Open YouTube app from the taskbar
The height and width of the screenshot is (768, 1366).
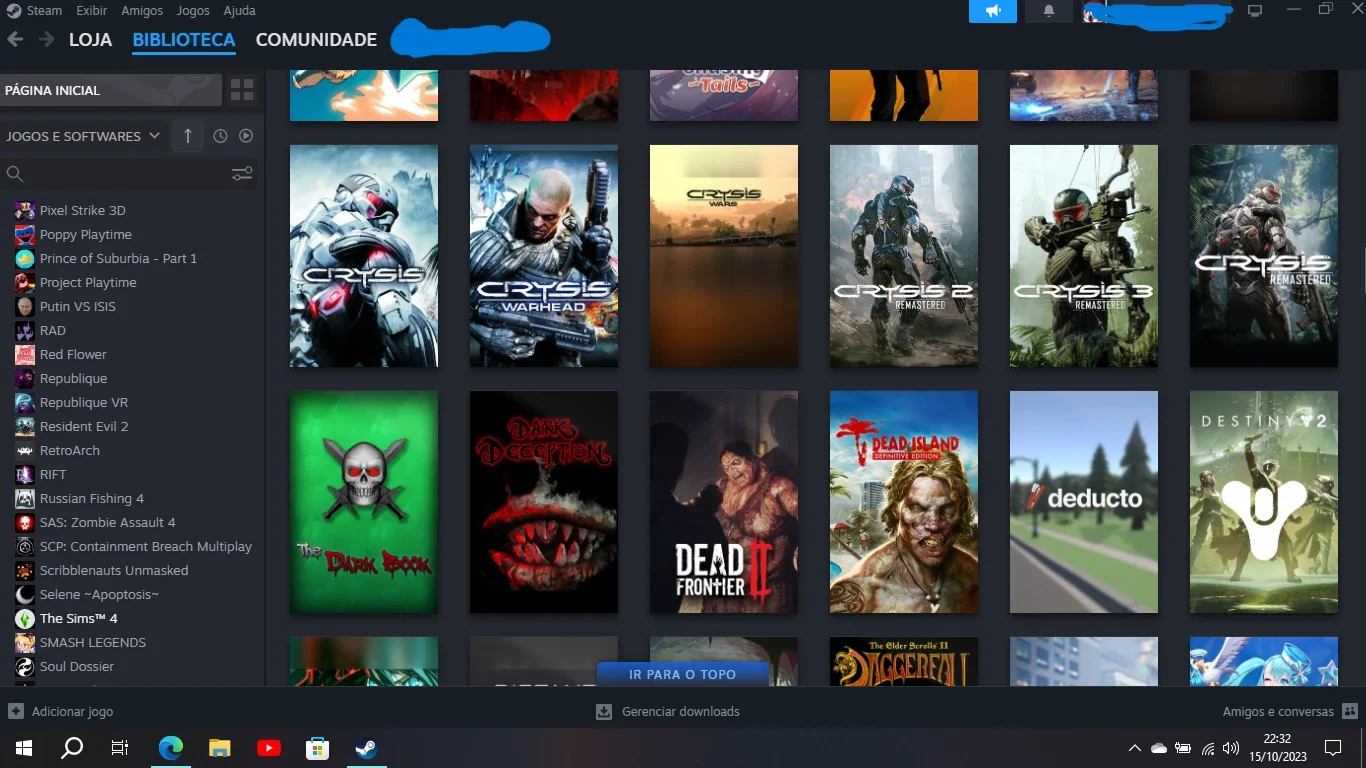(x=269, y=748)
